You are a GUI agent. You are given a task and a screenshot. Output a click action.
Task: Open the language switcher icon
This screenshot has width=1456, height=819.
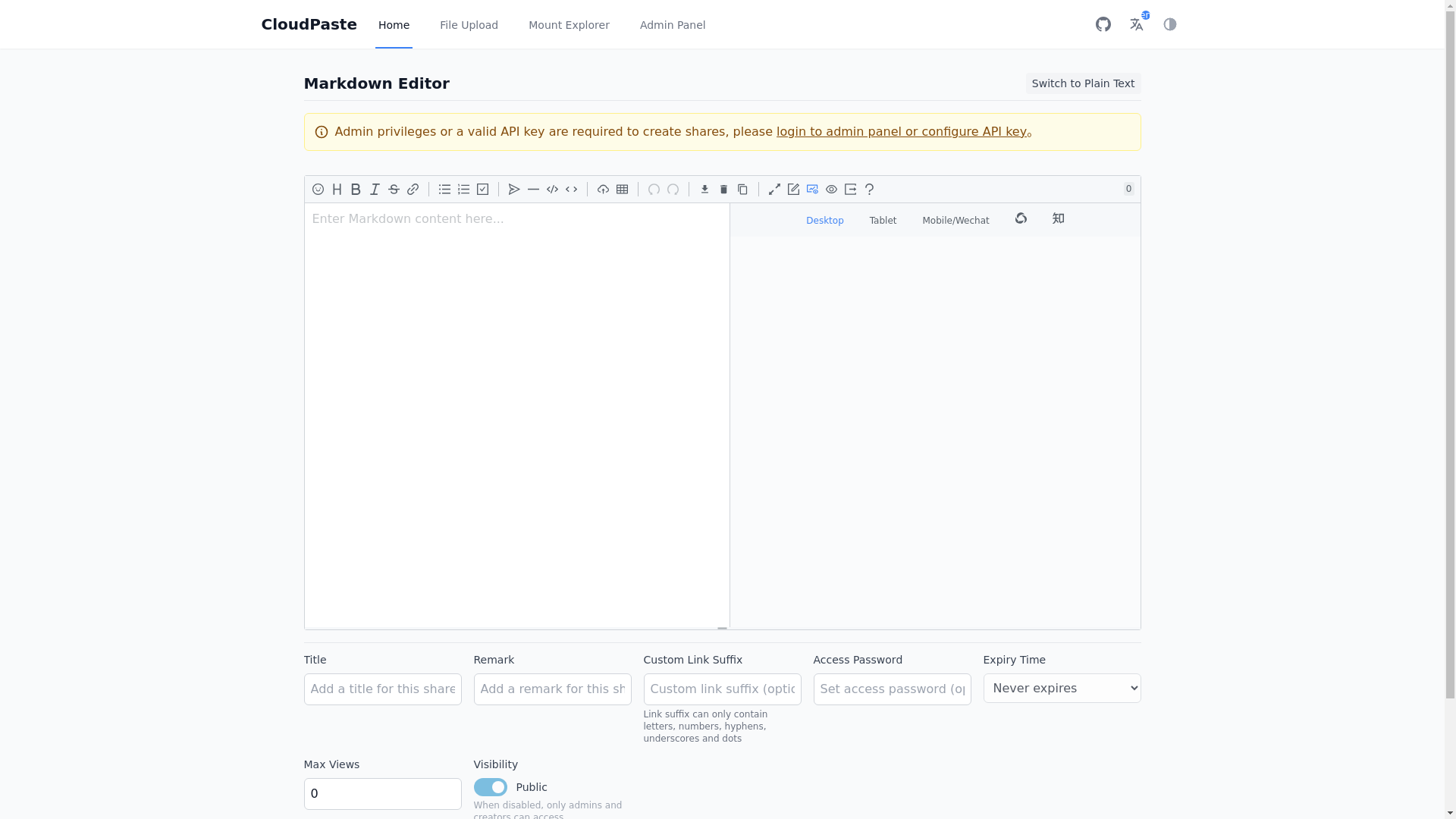point(1136,24)
